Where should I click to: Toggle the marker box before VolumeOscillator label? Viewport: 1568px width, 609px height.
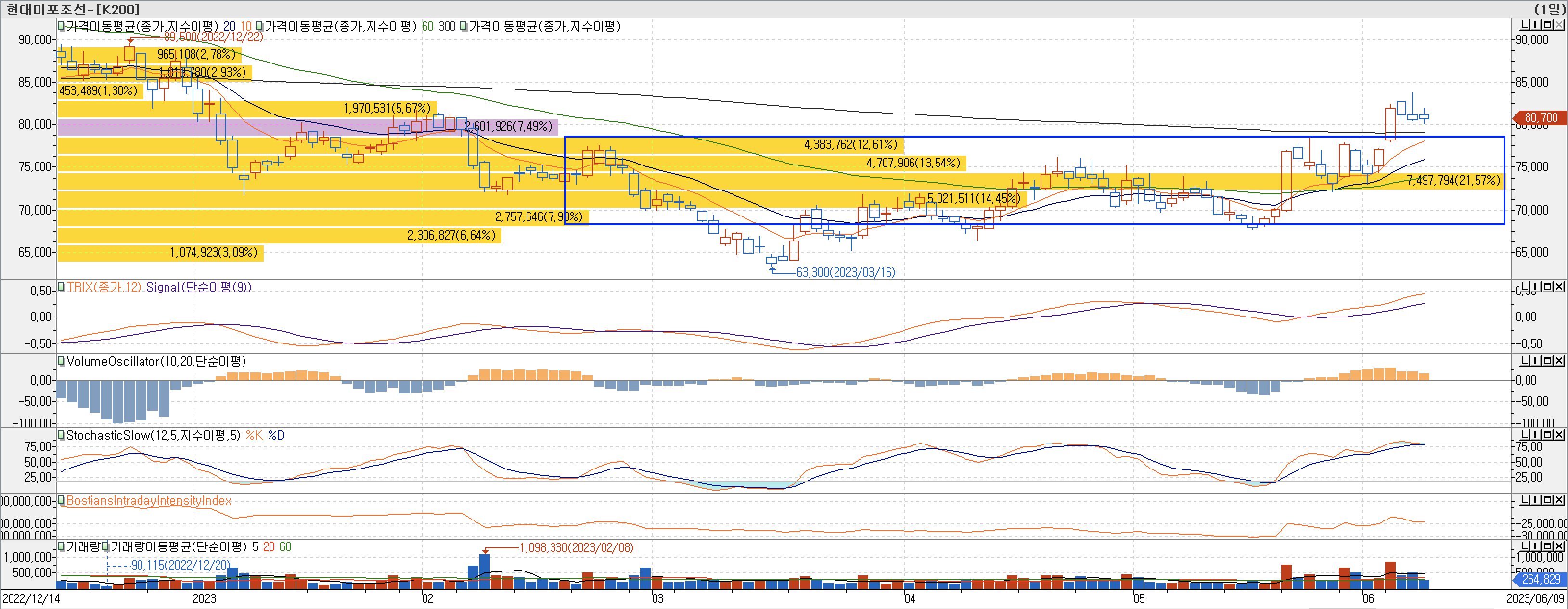click(x=61, y=361)
